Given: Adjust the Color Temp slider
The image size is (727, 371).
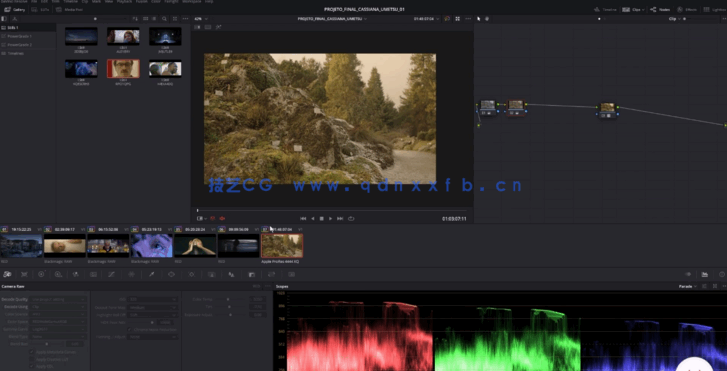Looking at the screenshot, I should coord(228,300).
